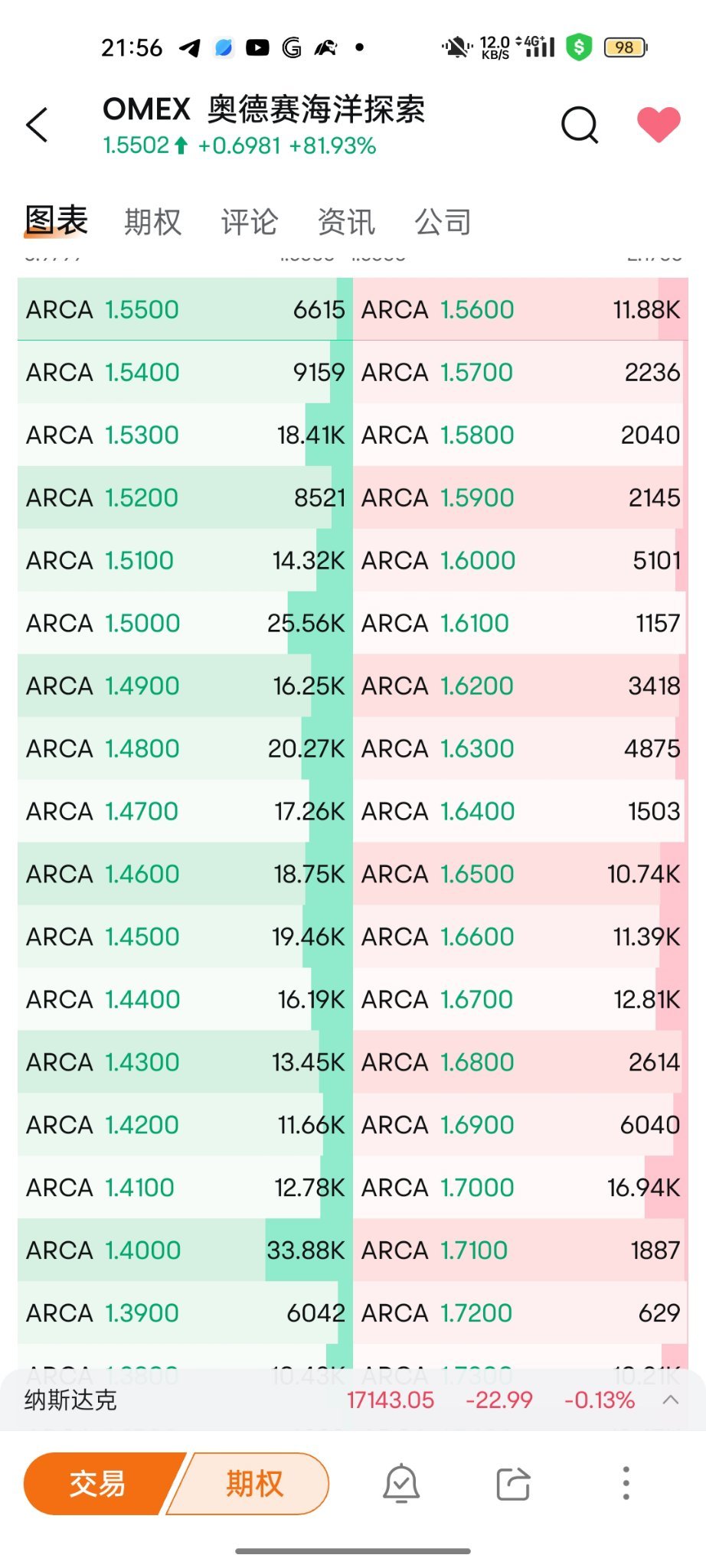Expand the Nasdaq index bar chevron
706x1568 pixels.
point(671,1400)
